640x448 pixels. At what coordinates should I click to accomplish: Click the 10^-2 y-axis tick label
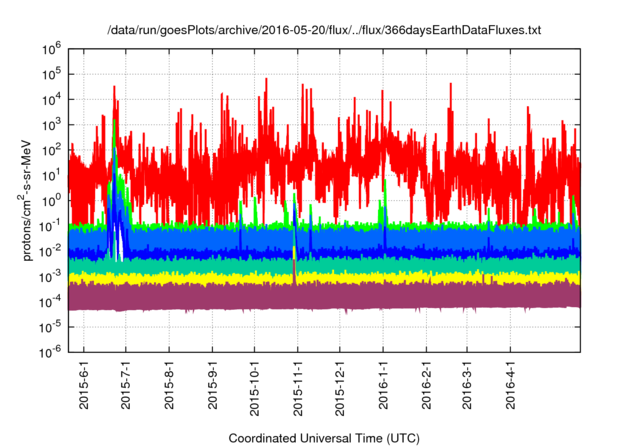click(50, 252)
